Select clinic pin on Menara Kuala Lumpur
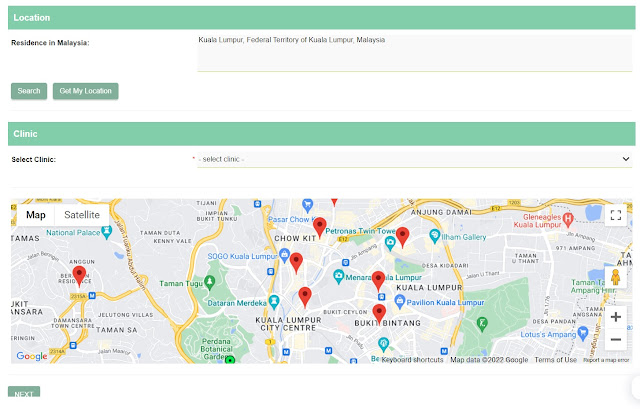Viewport: 640px width, 409px height. (x=378, y=281)
